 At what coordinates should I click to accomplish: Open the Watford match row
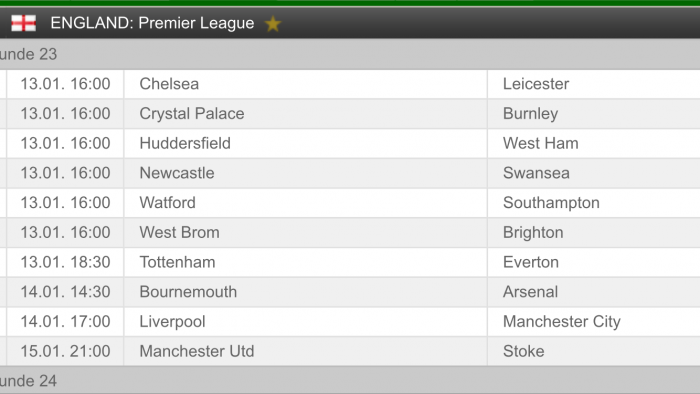tap(350, 203)
